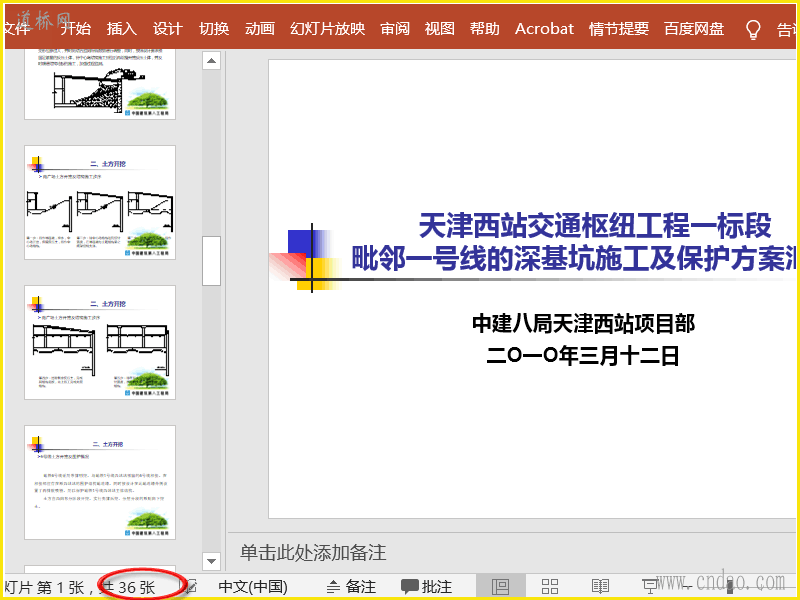This screenshot has width=800, height=600.
Task: Open the 开始 ribbon tab
Action: (x=76, y=29)
